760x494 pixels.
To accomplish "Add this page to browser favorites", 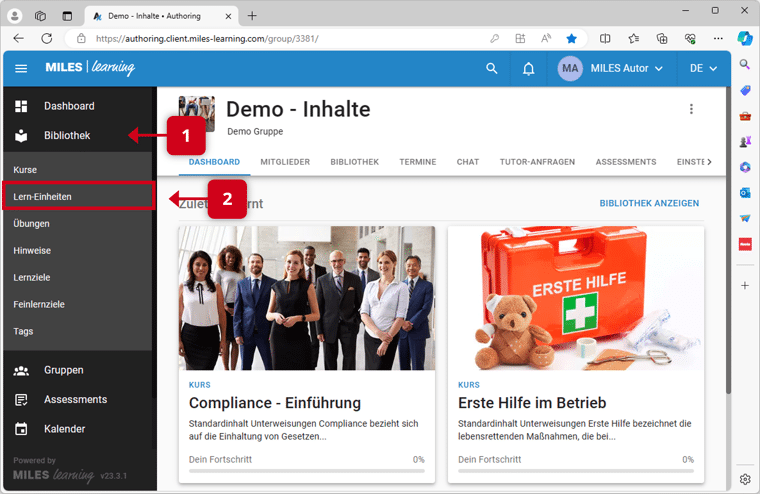I will coord(571,38).
